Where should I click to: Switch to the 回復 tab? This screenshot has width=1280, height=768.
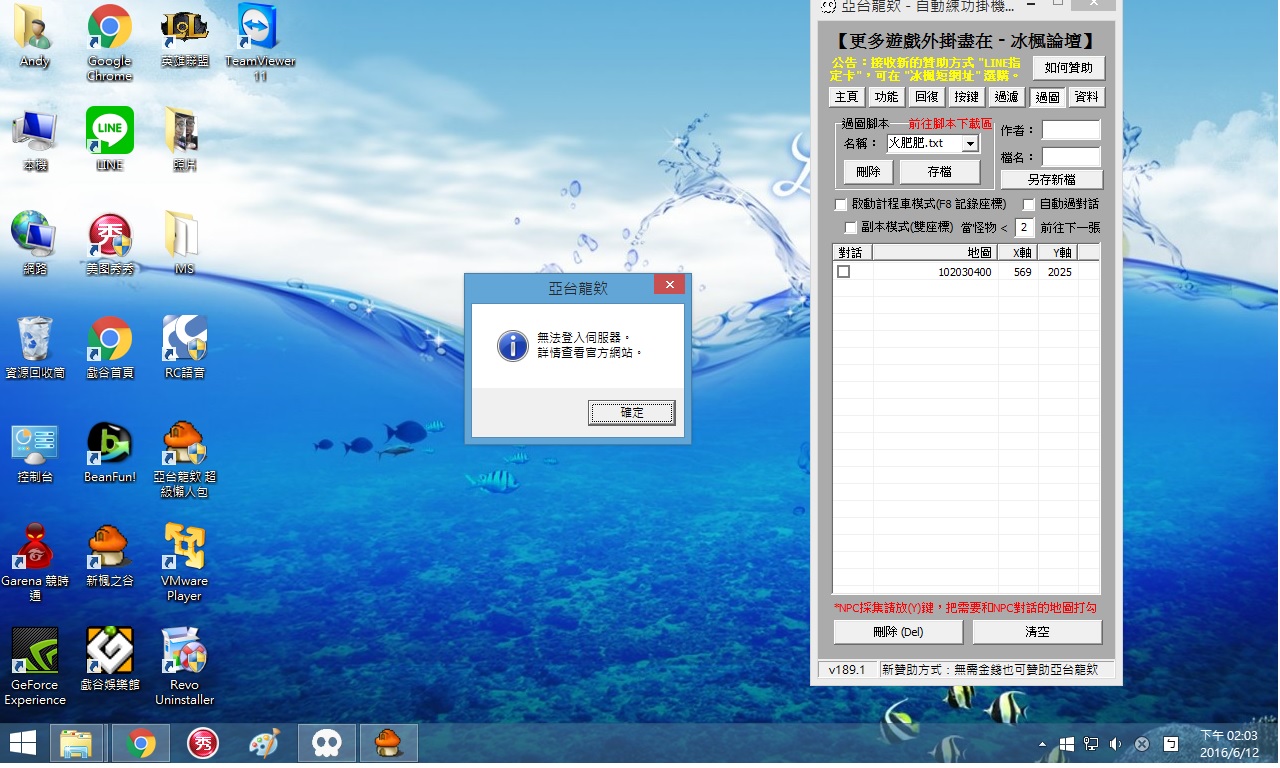coord(926,97)
